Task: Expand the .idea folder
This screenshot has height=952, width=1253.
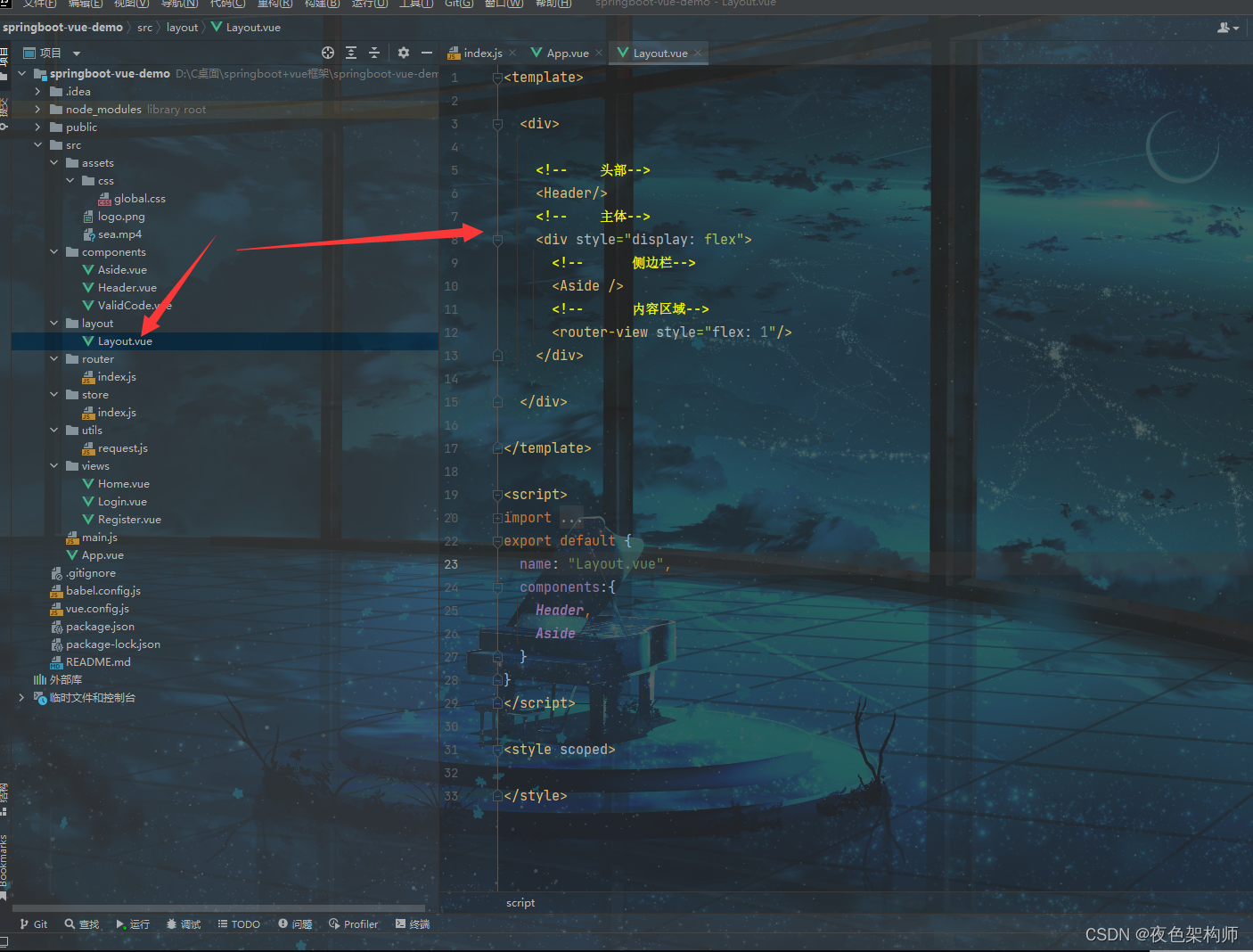Action: [x=38, y=92]
